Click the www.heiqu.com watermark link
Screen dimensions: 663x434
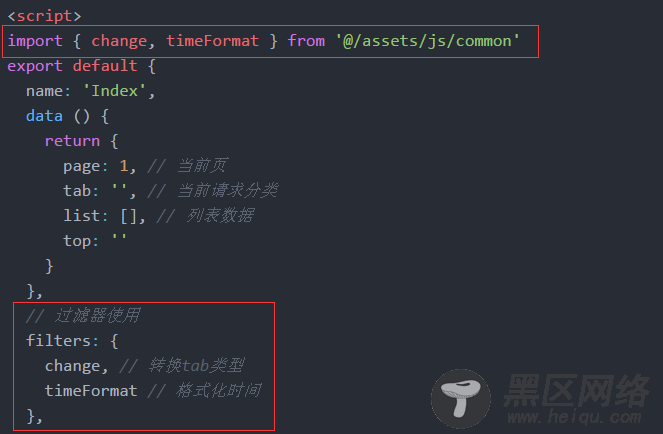[x=574, y=417]
